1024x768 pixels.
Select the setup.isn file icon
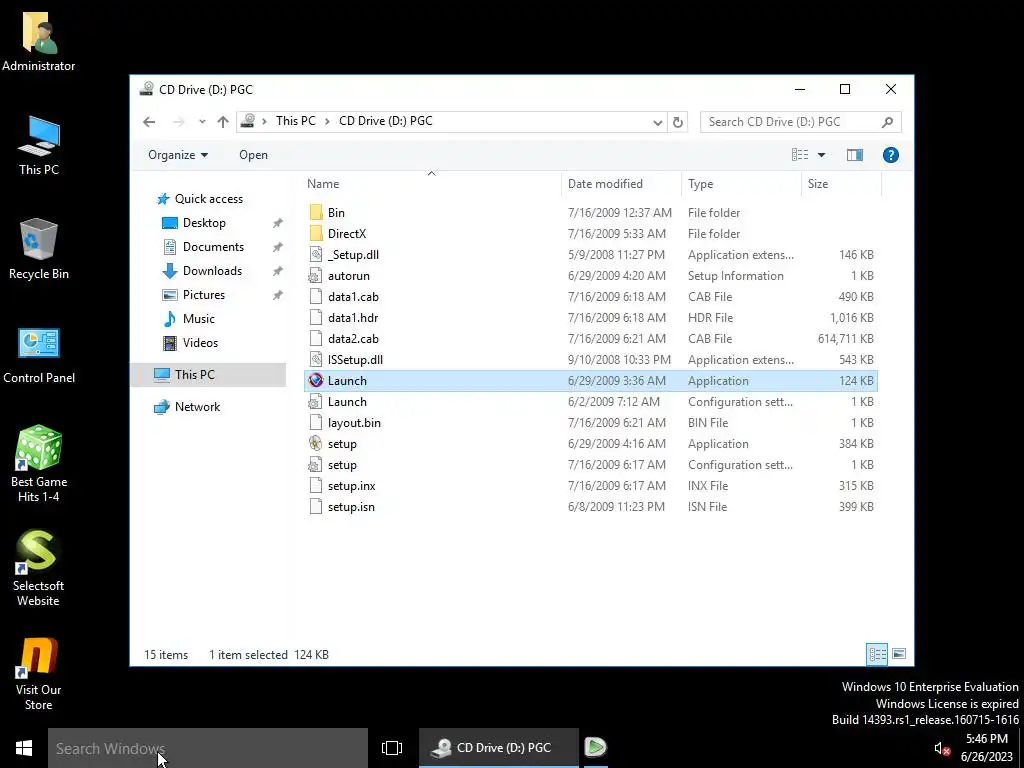pos(316,506)
